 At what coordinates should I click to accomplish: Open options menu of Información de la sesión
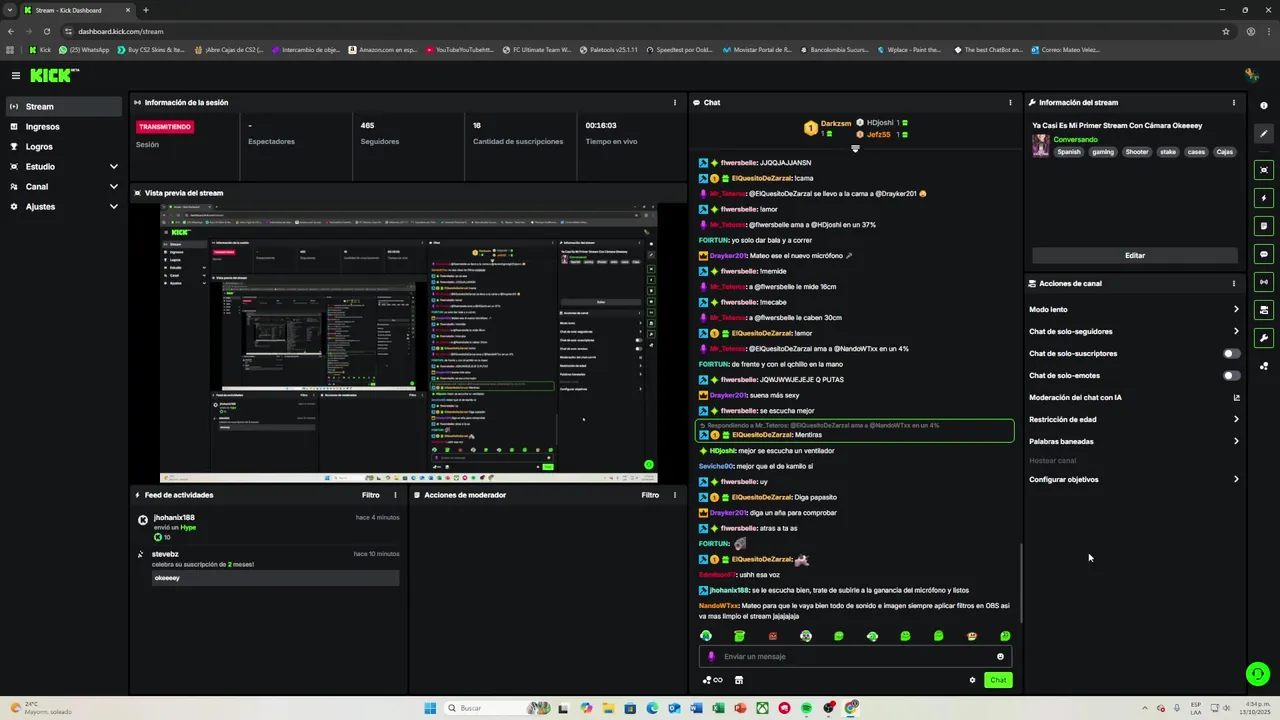(x=675, y=102)
